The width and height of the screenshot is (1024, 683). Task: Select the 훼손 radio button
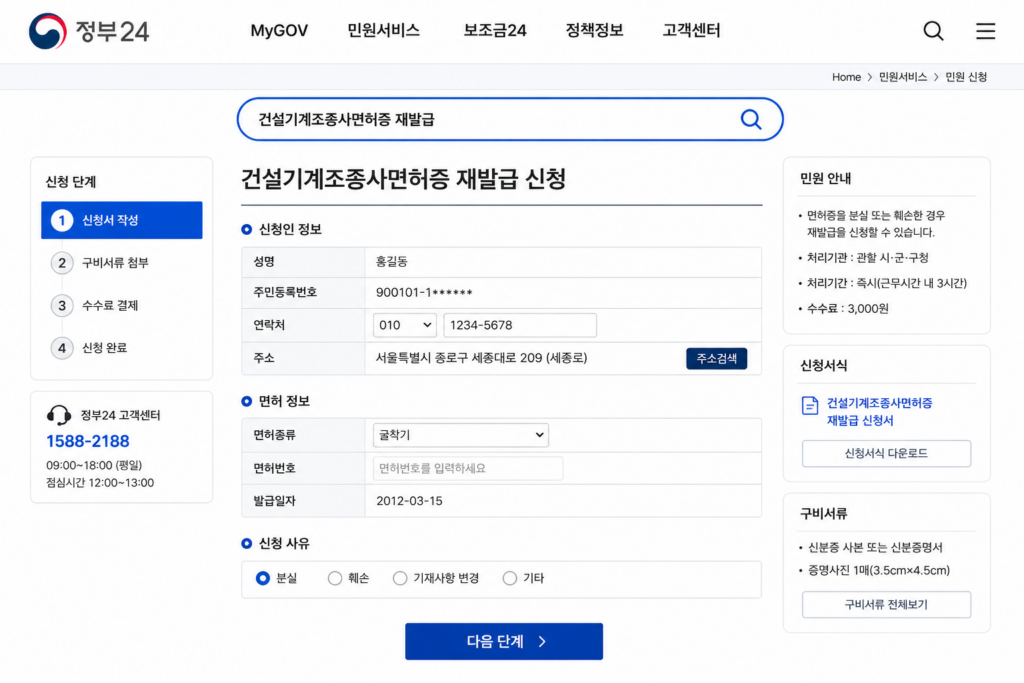click(x=334, y=578)
